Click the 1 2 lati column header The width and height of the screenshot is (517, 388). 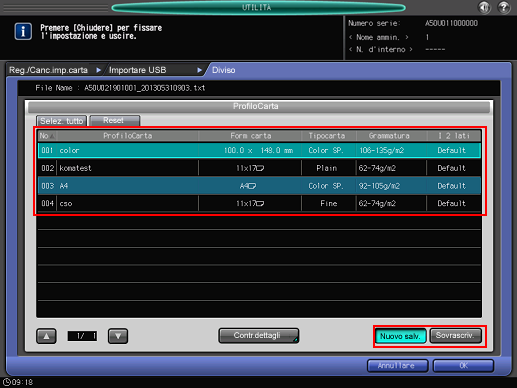pos(454,136)
